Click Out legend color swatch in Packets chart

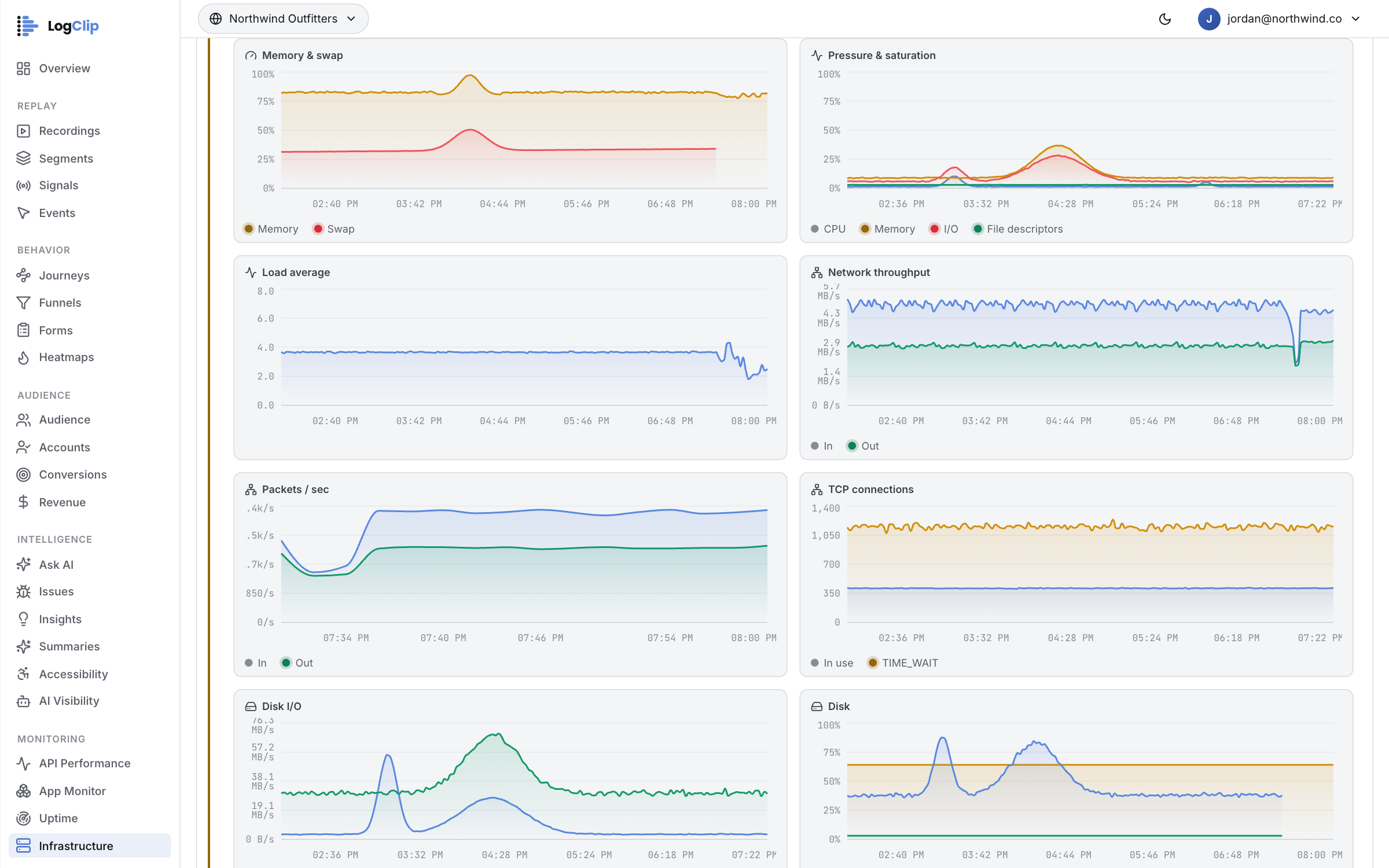click(286, 663)
